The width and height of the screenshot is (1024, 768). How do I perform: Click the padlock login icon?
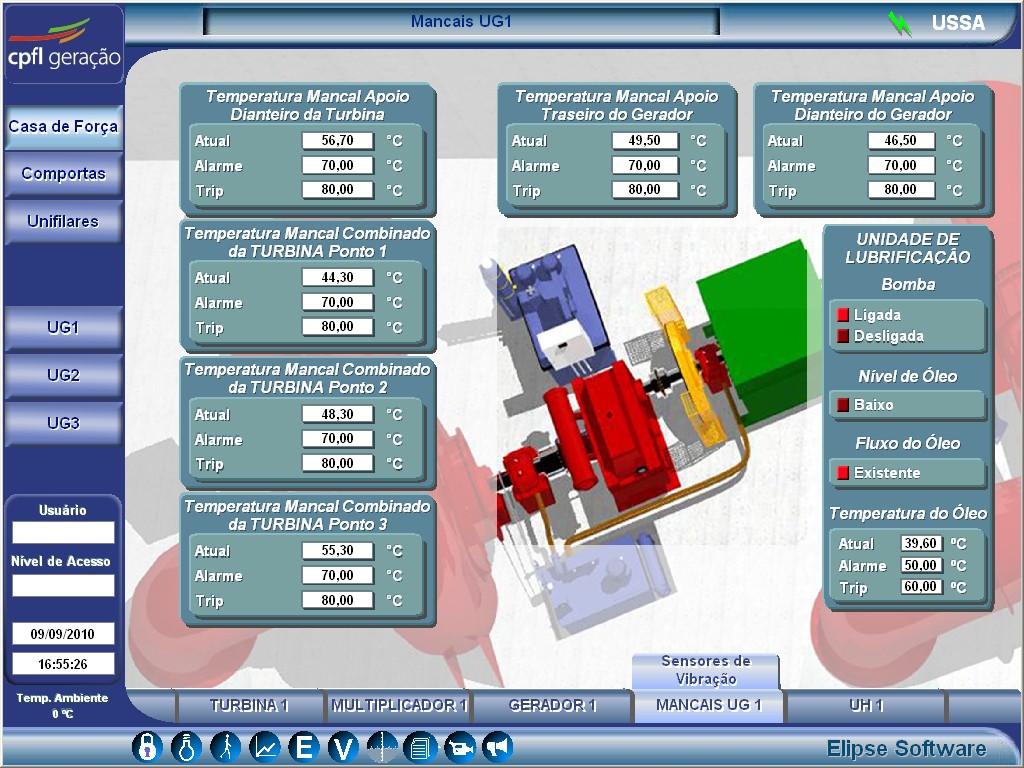click(147, 746)
